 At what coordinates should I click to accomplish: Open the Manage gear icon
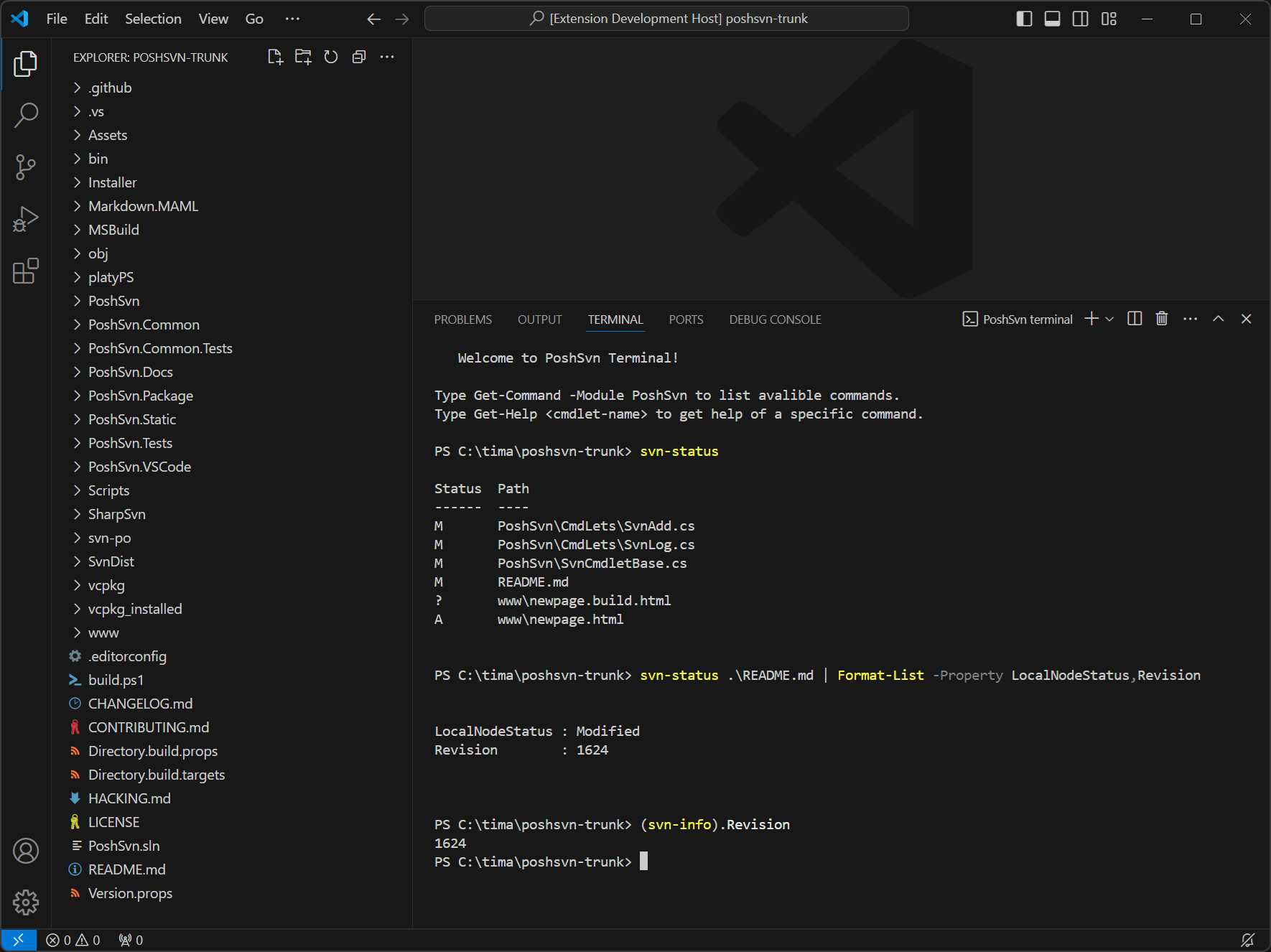pyautogui.click(x=26, y=902)
